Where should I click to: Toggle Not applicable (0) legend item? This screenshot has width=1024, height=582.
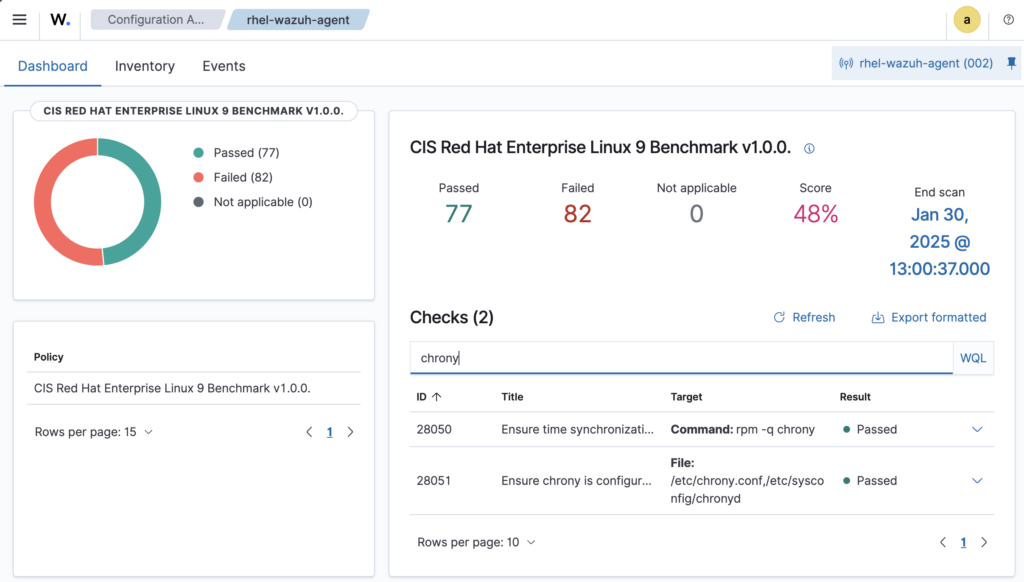coord(253,202)
